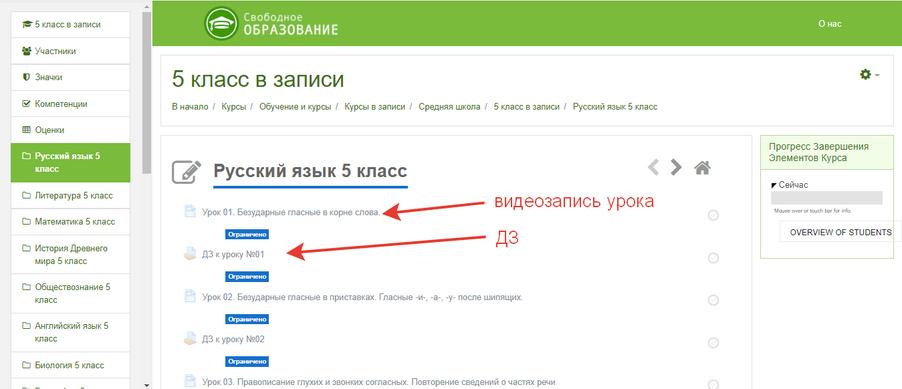902x389 pixels.
Task: Click page icon of Урок 02
Action: tap(190, 296)
